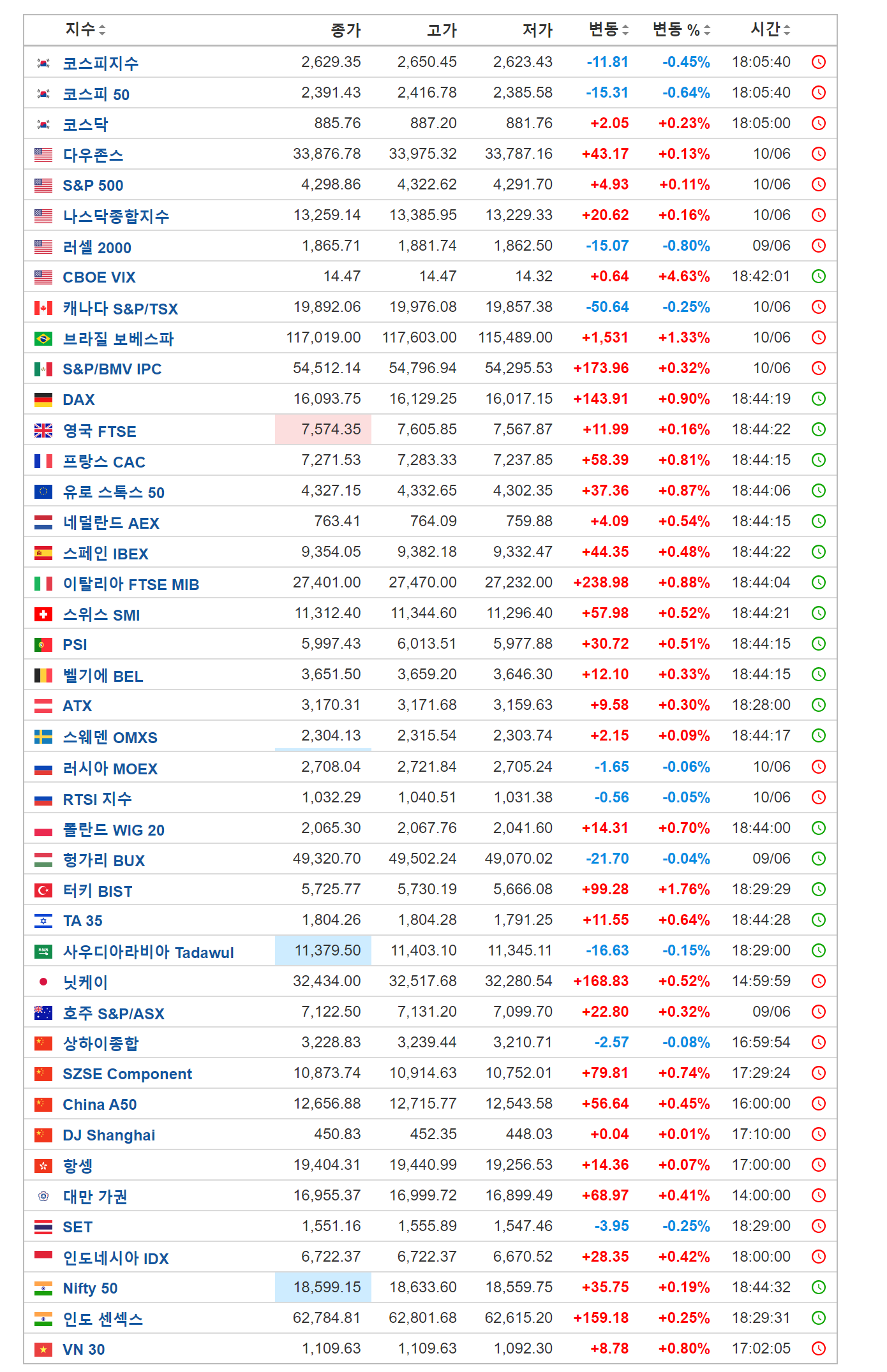Click the clock icon in the VN 30 row
This screenshot has height=1372, width=887.
click(819, 1348)
